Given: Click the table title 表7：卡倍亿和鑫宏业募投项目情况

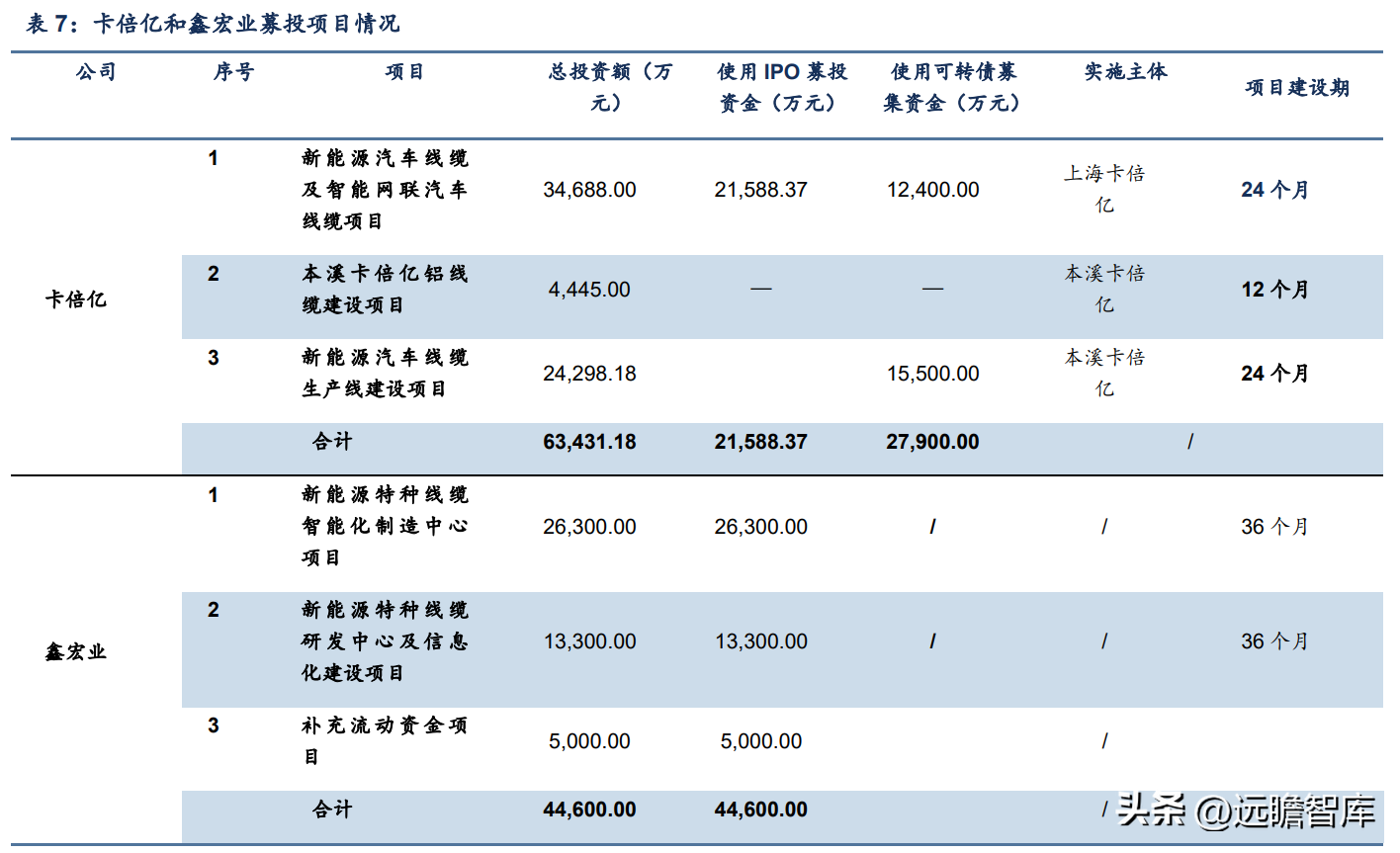Looking at the screenshot, I should [x=213, y=23].
